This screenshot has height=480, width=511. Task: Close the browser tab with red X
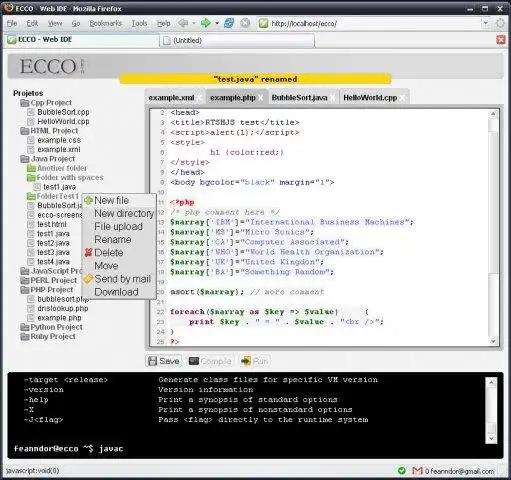coord(501,40)
